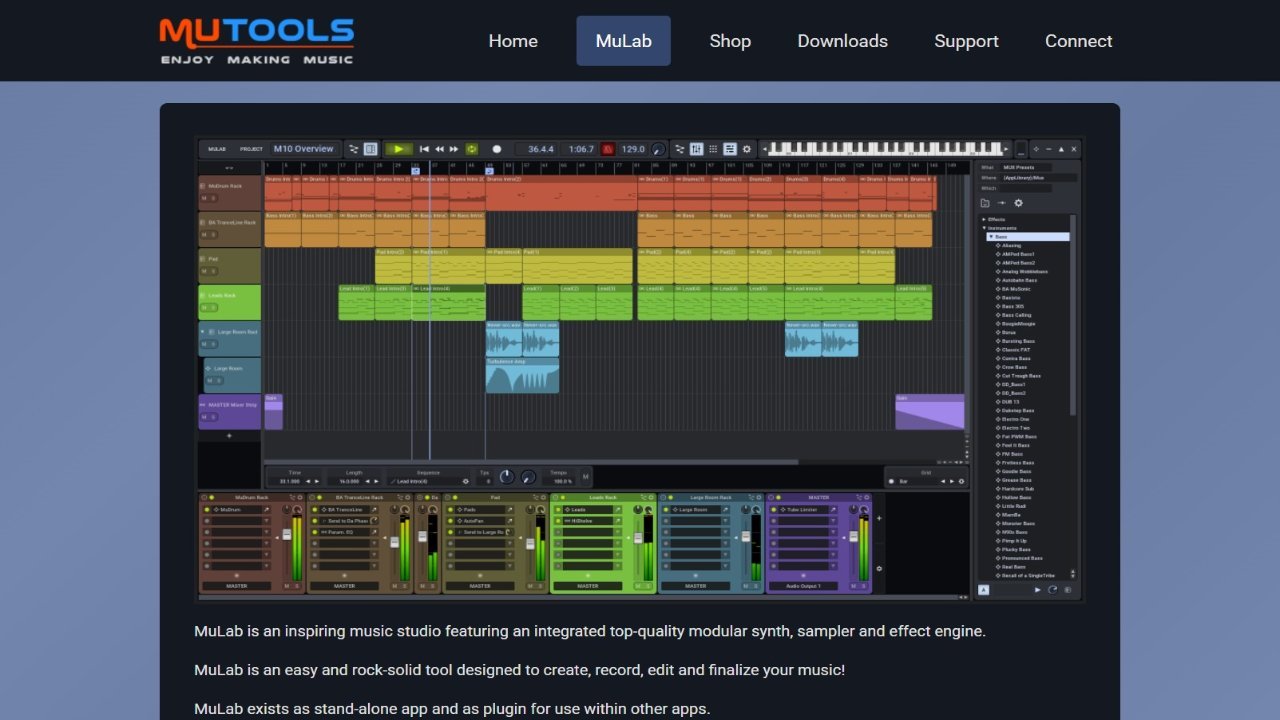Viewport: 1280px width, 720px height.
Task: Add a mixer strip with the plus beside the mixer
Action: point(879,518)
